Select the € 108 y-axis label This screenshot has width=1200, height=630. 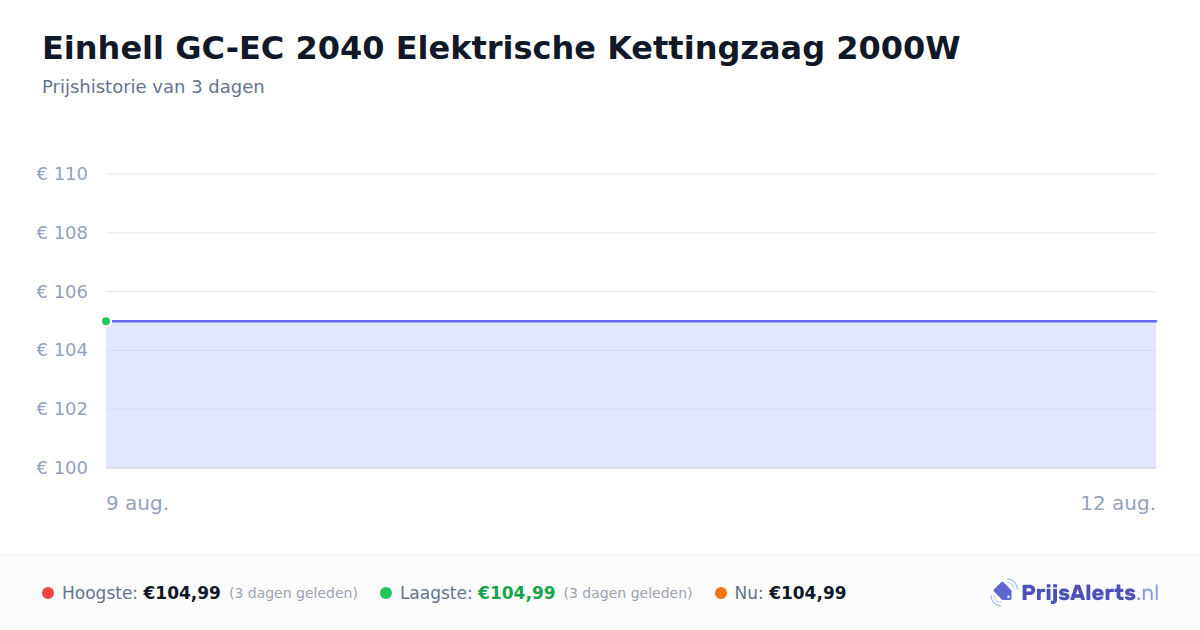click(x=62, y=233)
